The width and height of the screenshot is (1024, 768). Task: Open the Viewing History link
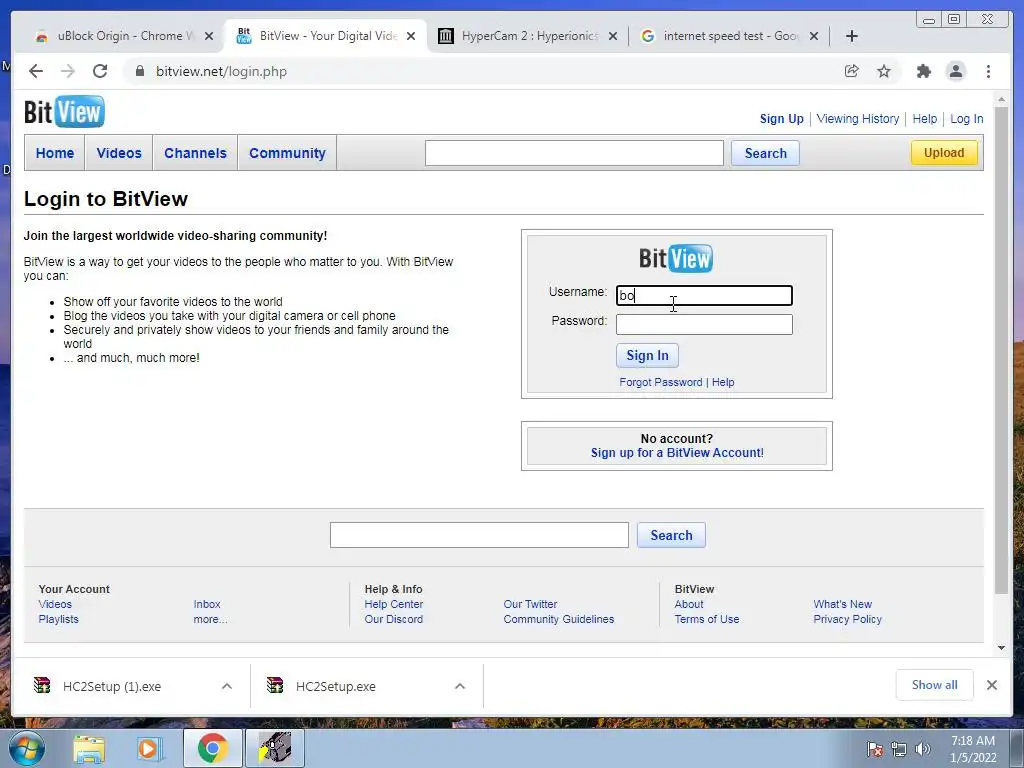[857, 119]
